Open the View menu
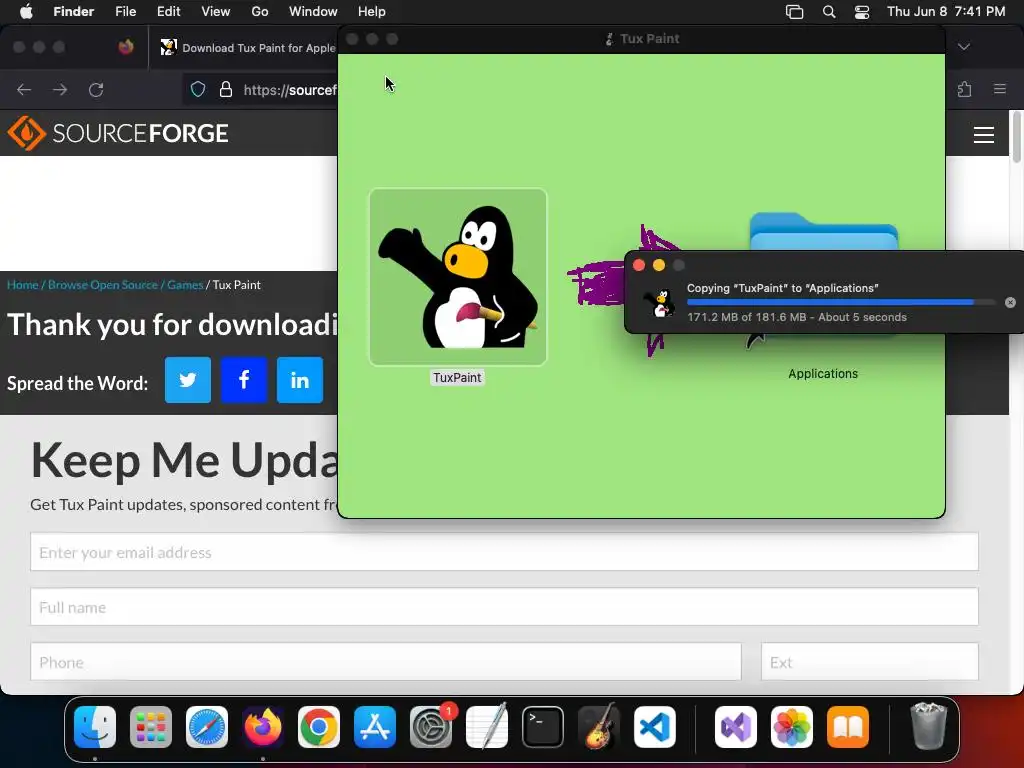Screen dimensions: 1024x768 click(216, 12)
